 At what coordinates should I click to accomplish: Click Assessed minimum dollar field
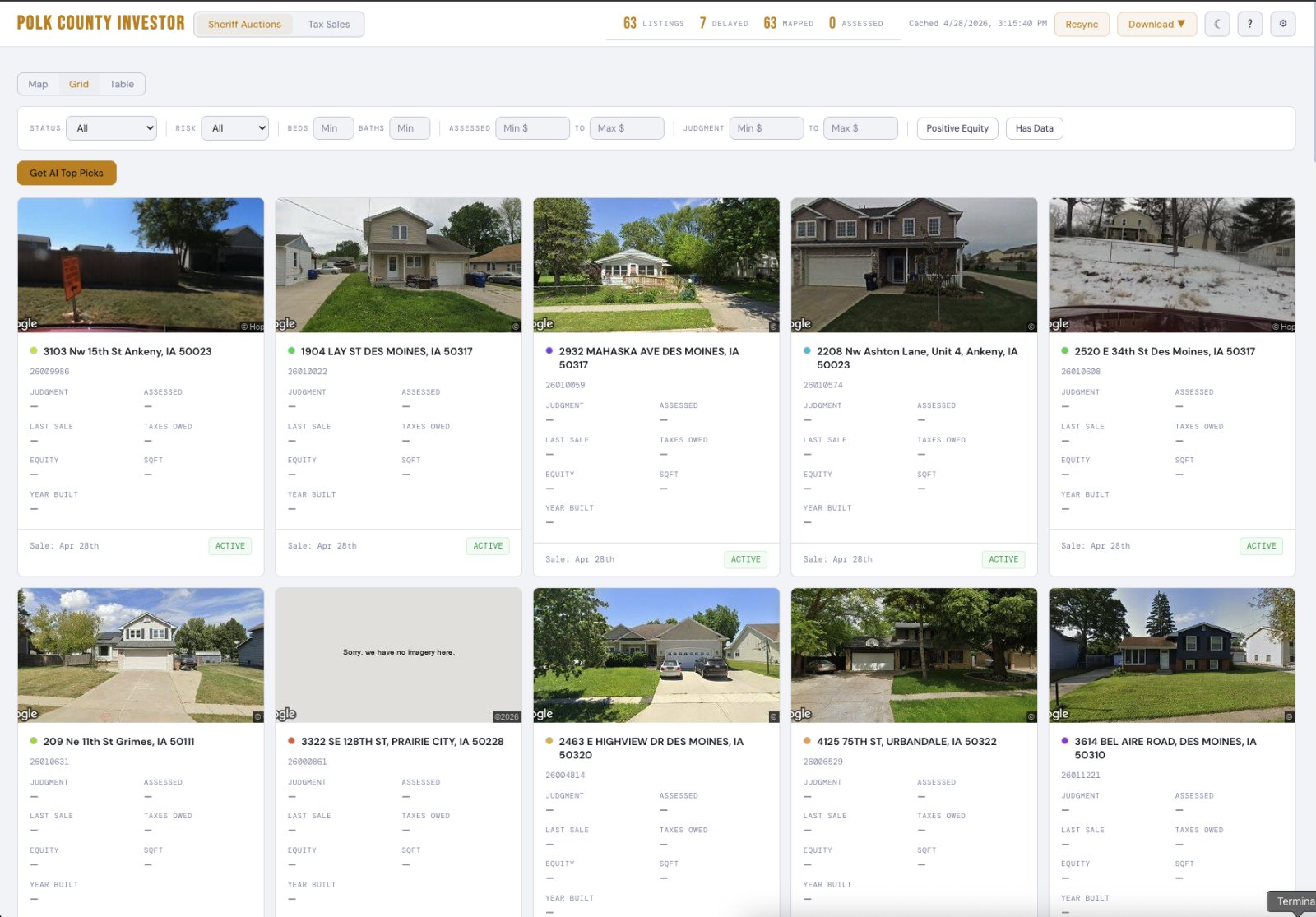pyautogui.click(x=532, y=128)
